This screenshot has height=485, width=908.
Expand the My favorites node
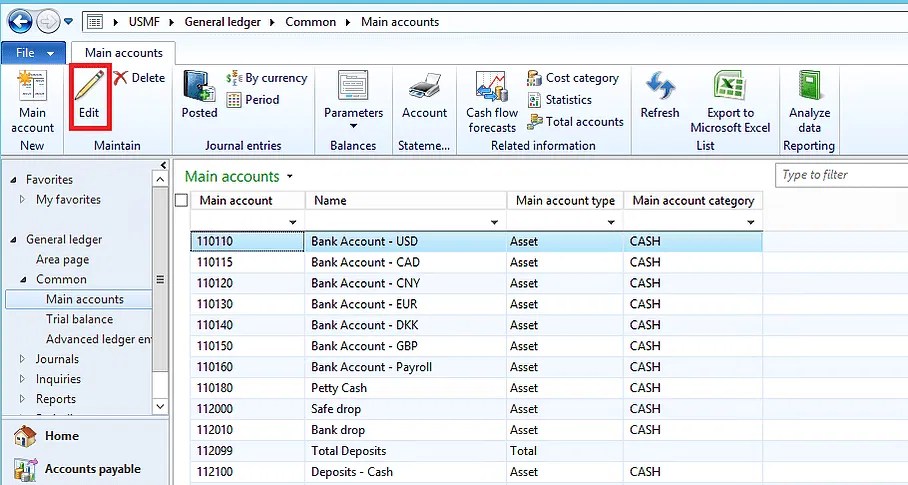click(23, 199)
